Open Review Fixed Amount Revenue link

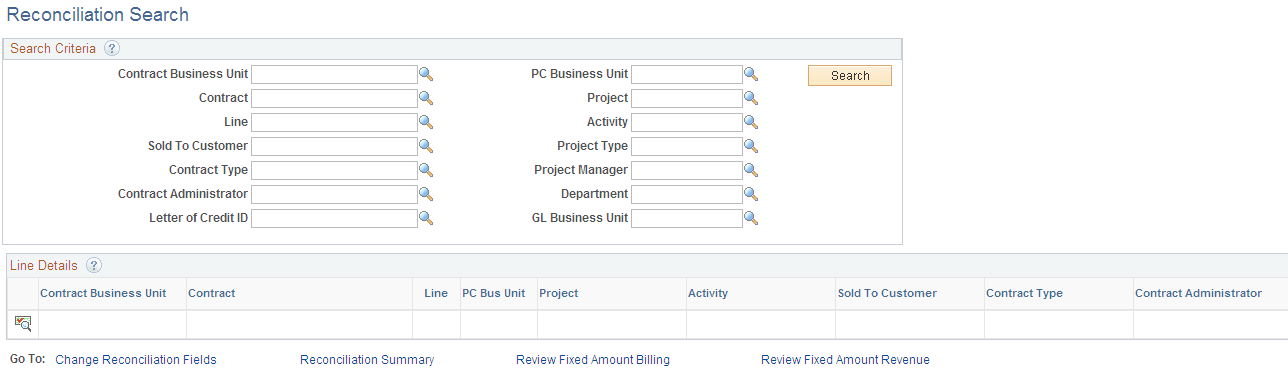tap(845, 360)
